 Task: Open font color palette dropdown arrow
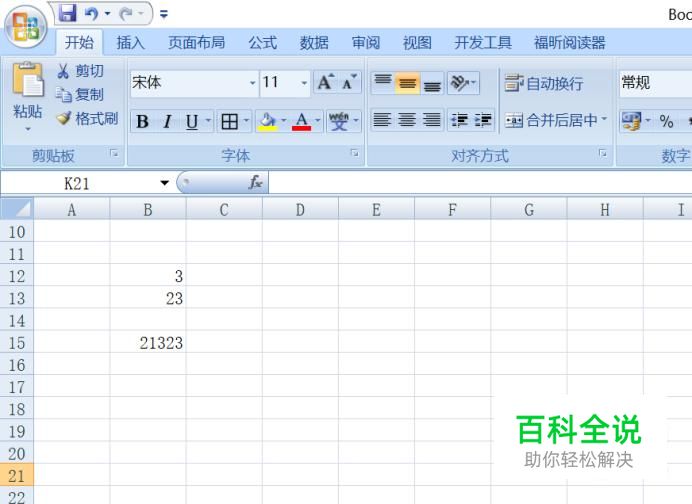point(318,120)
